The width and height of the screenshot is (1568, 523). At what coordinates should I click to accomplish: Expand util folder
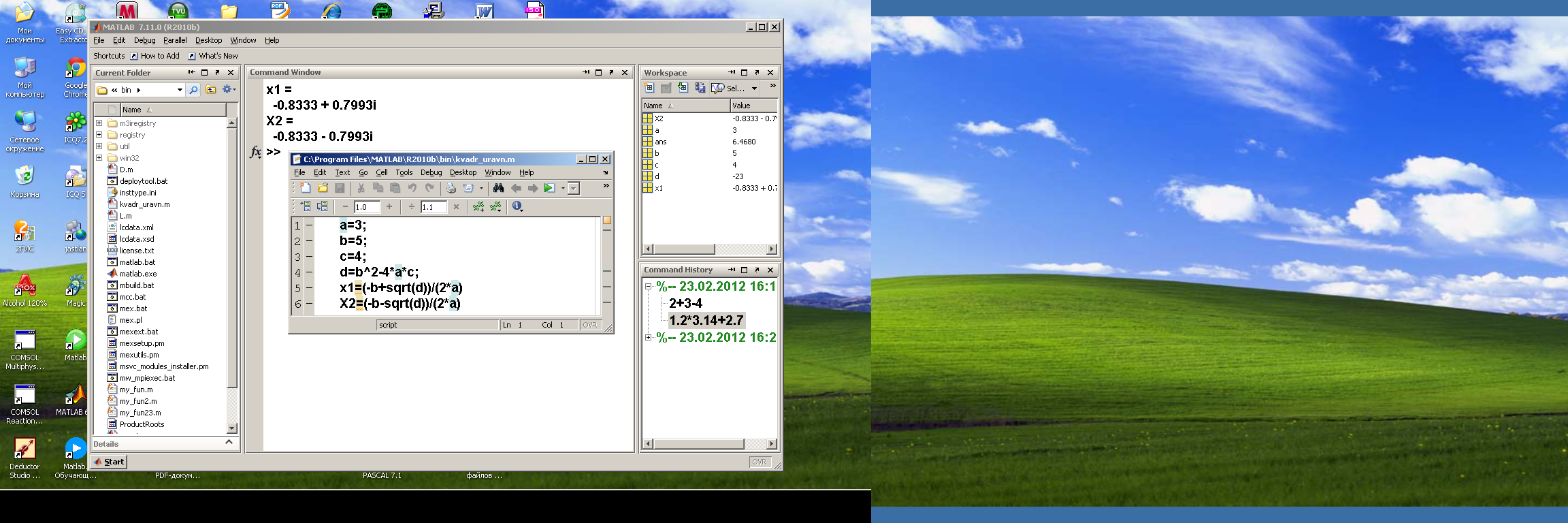pos(99,146)
